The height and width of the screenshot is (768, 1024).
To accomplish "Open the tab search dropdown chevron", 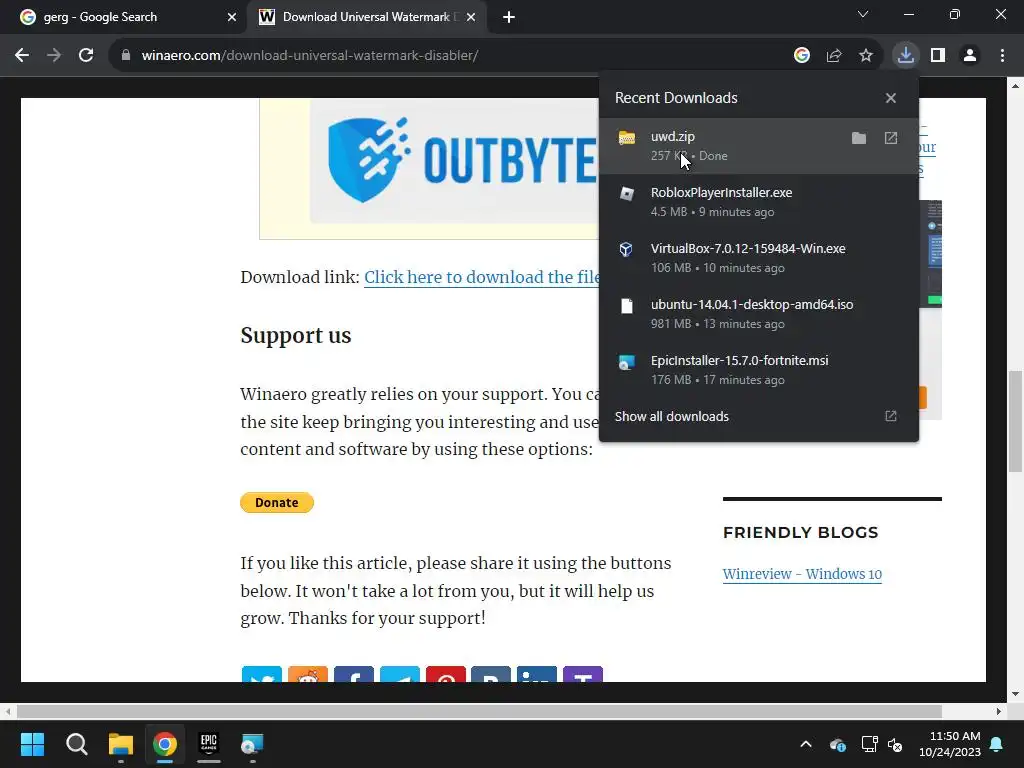I will (x=863, y=14).
